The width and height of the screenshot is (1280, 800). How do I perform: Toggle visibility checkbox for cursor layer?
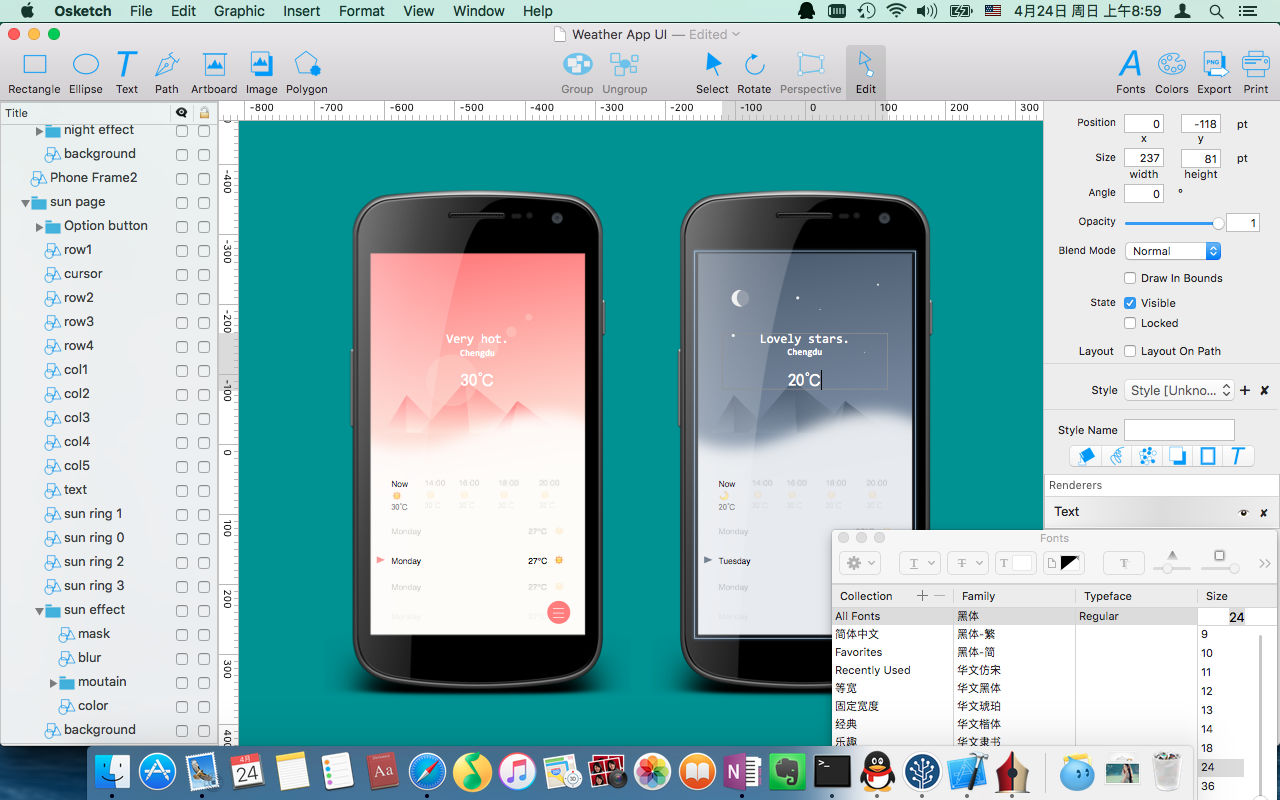coord(182,275)
